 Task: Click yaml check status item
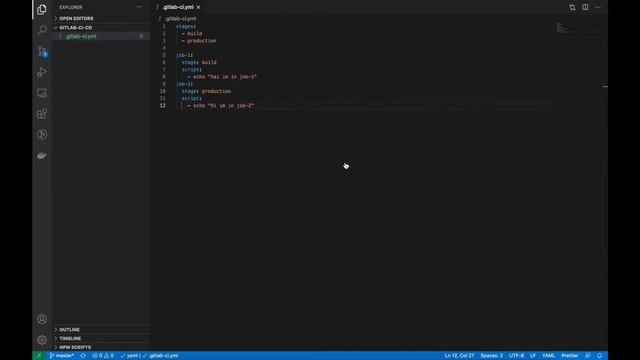(x=129, y=356)
